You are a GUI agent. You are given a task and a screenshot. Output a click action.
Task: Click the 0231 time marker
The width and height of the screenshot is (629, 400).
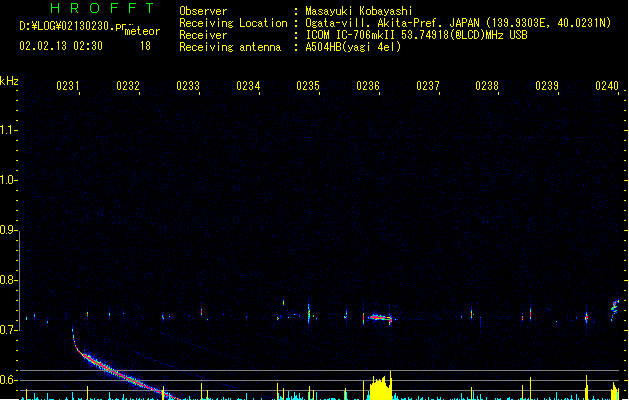(68, 86)
